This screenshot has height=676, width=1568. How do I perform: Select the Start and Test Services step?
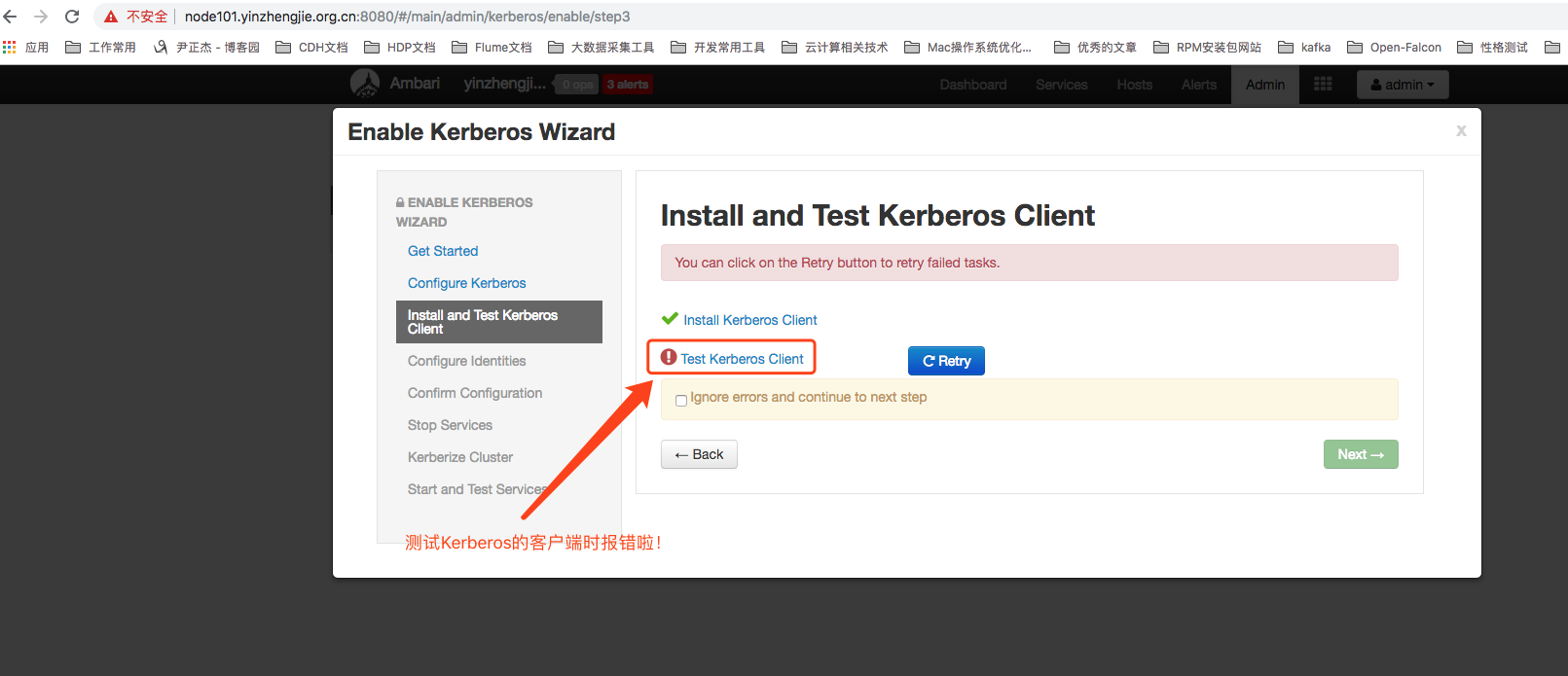479,489
